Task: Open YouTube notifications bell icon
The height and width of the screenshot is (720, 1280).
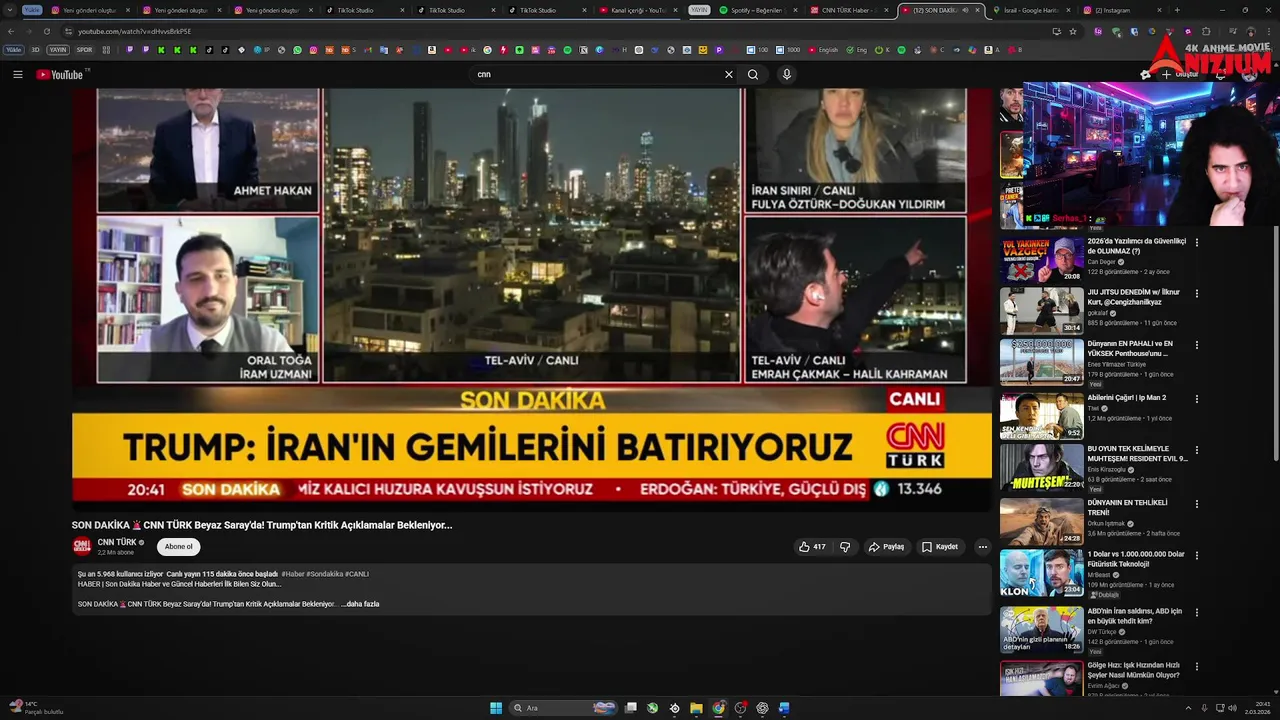Action: [1220, 74]
